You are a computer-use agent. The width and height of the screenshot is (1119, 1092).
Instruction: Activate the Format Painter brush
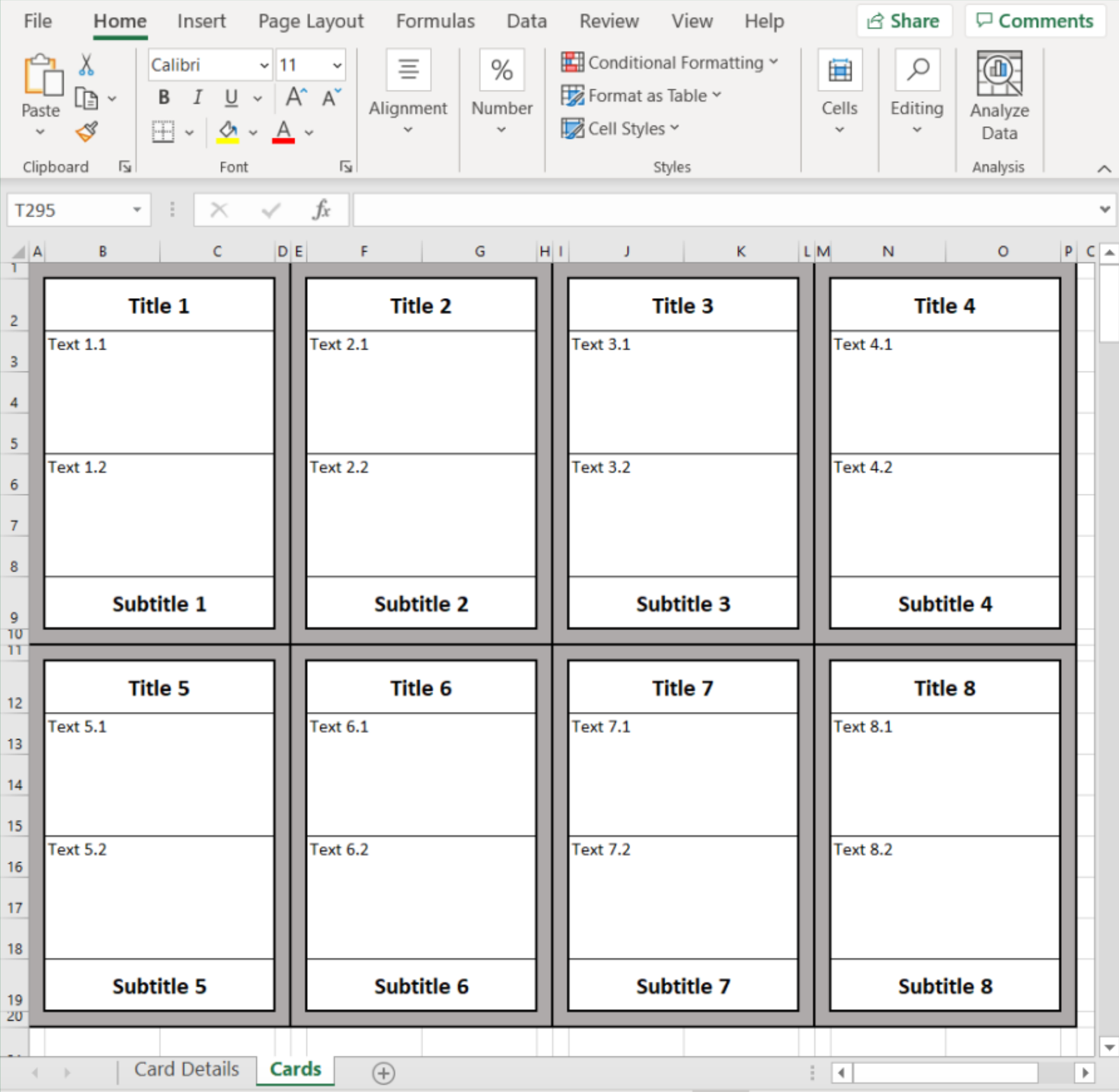(86, 132)
